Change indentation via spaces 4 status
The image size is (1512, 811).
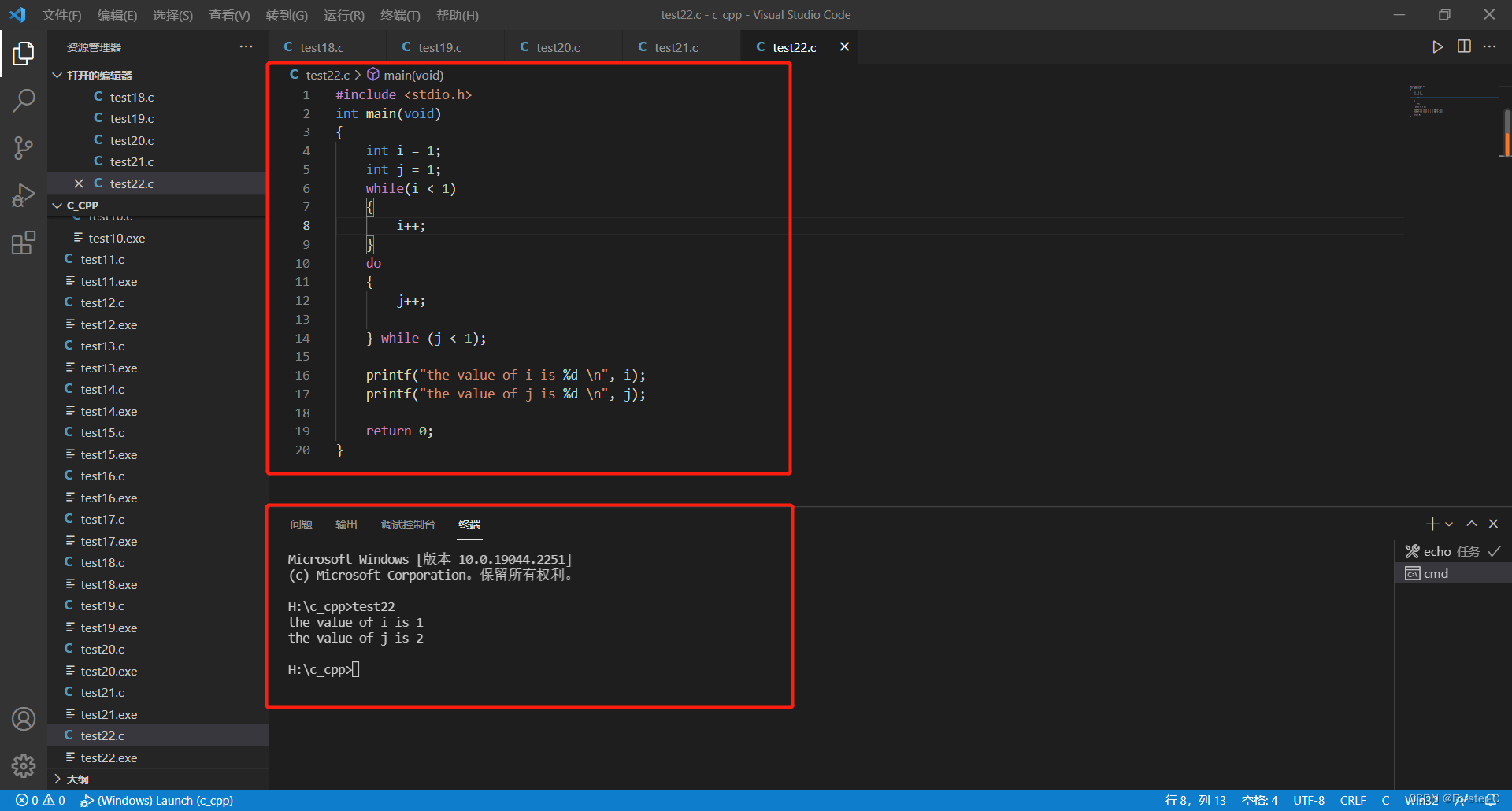coord(1259,801)
